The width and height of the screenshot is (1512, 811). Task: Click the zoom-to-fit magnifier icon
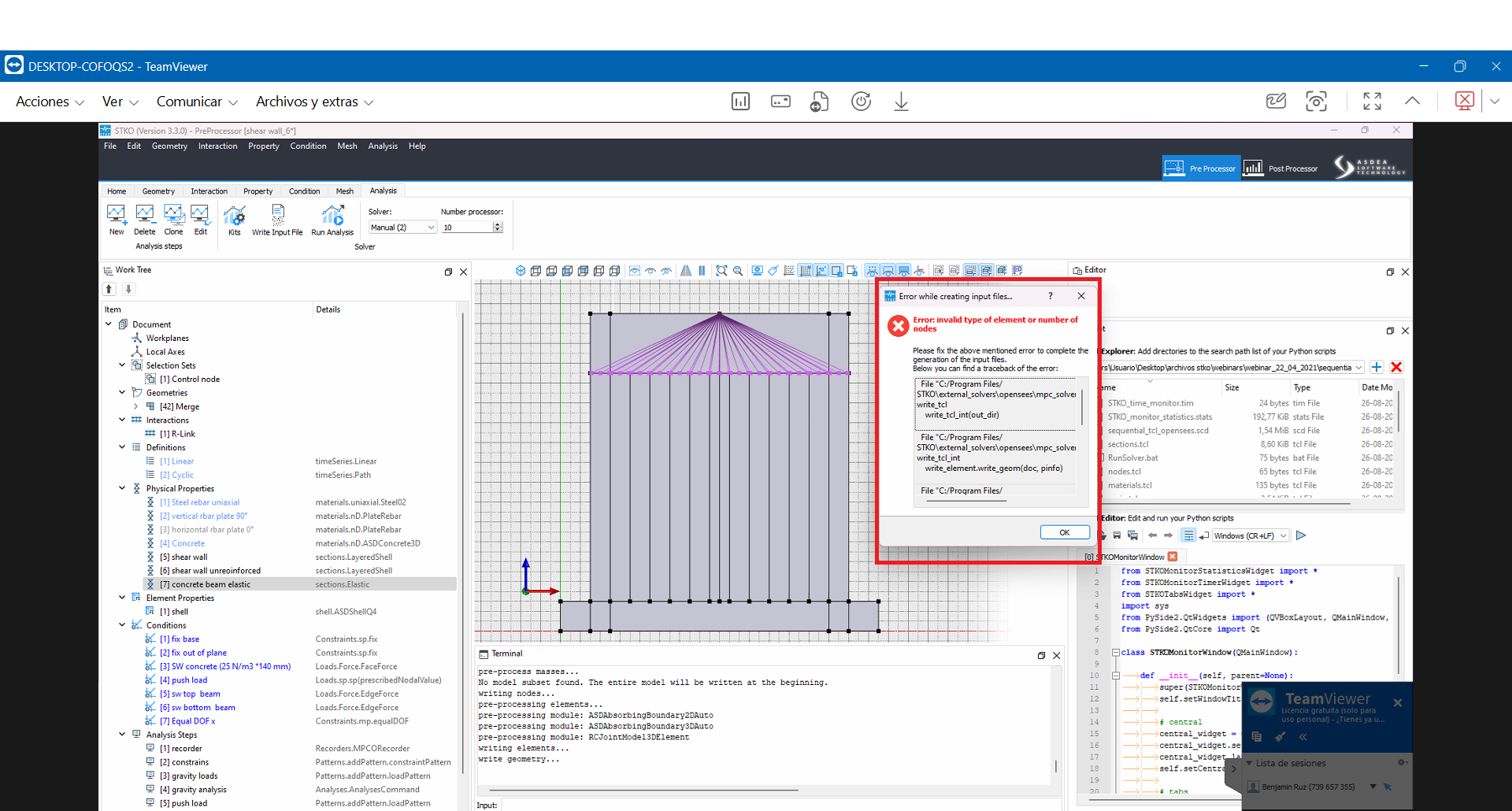click(x=721, y=271)
